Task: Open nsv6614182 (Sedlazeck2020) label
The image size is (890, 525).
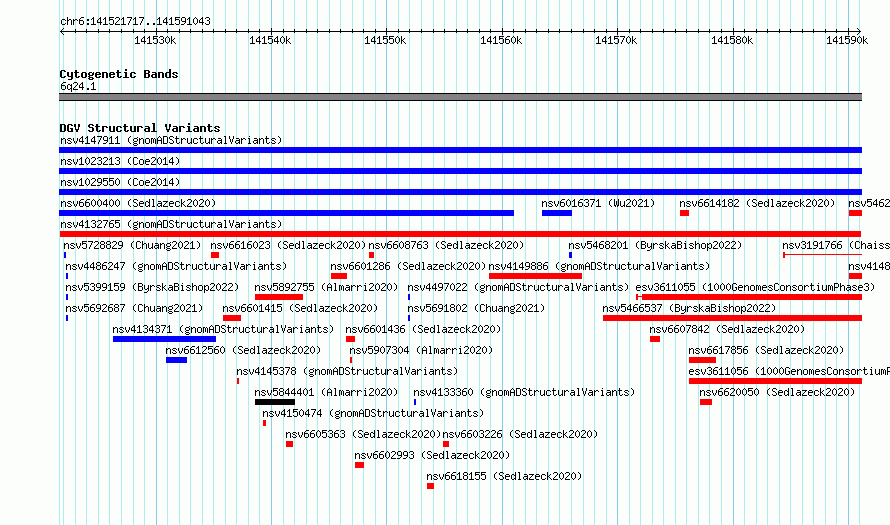Action: (x=757, y=203)
